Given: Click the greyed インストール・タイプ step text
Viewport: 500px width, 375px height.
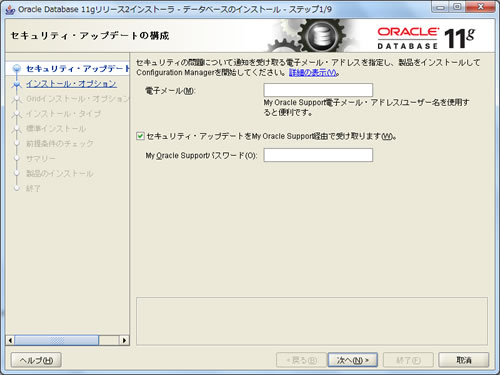Looking at the screenshot, I should tap(63, 114).
